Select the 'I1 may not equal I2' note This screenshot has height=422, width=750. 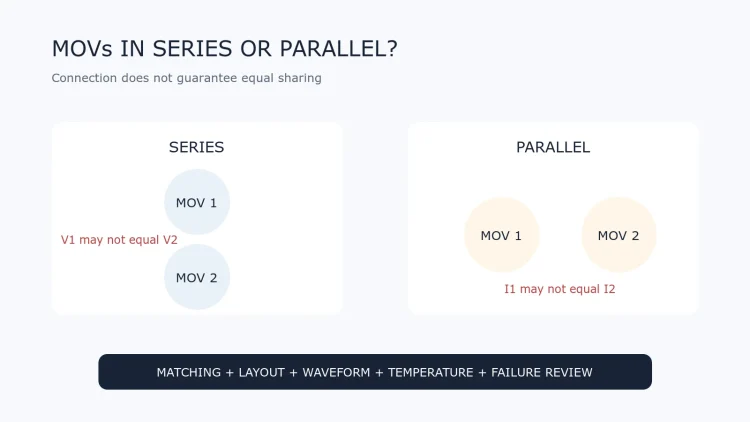560,289
